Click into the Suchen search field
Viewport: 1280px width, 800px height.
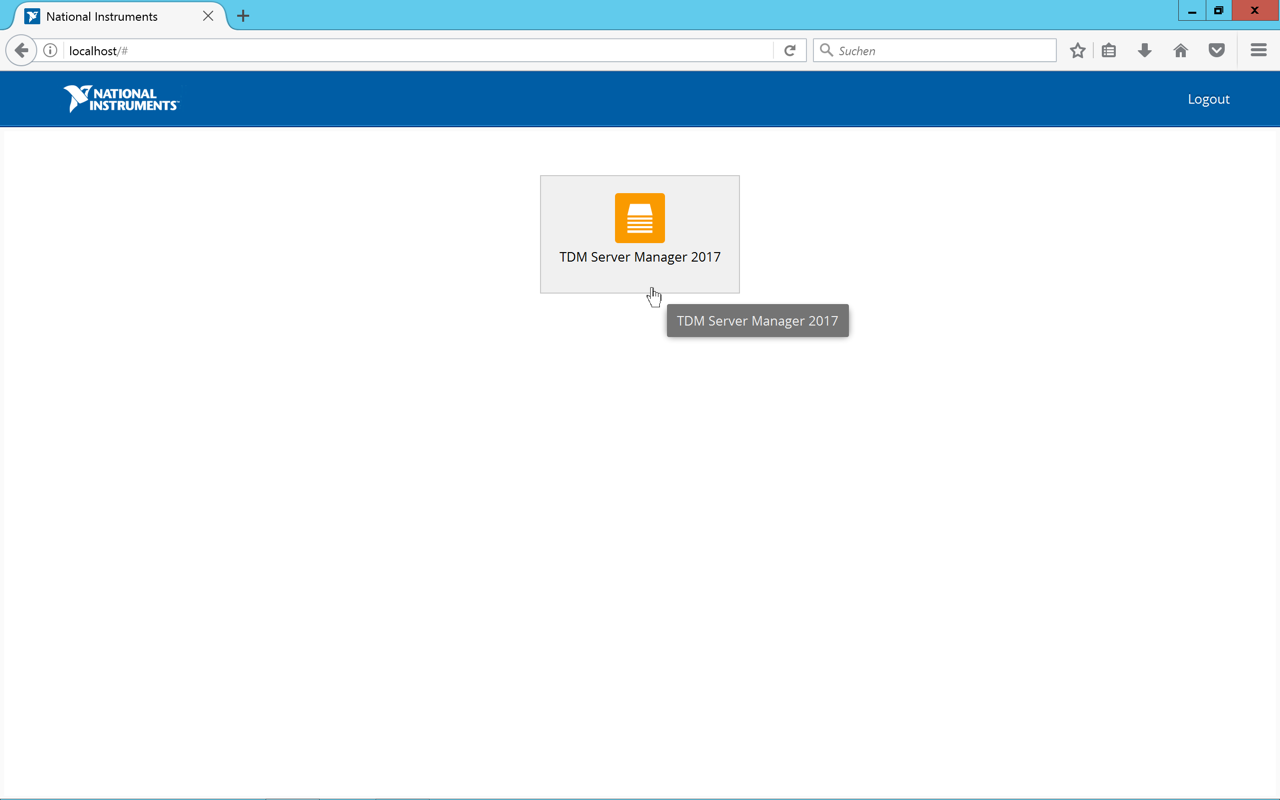[x=940, y=50]
